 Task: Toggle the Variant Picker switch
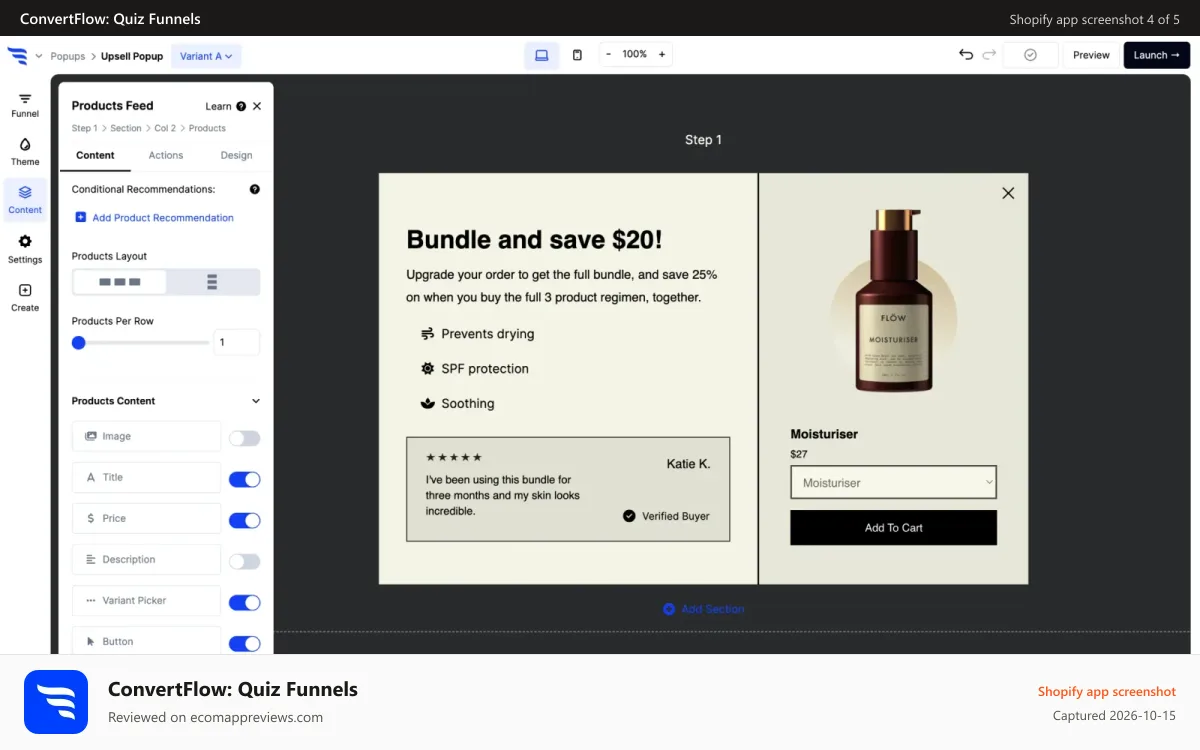[244, 602]
